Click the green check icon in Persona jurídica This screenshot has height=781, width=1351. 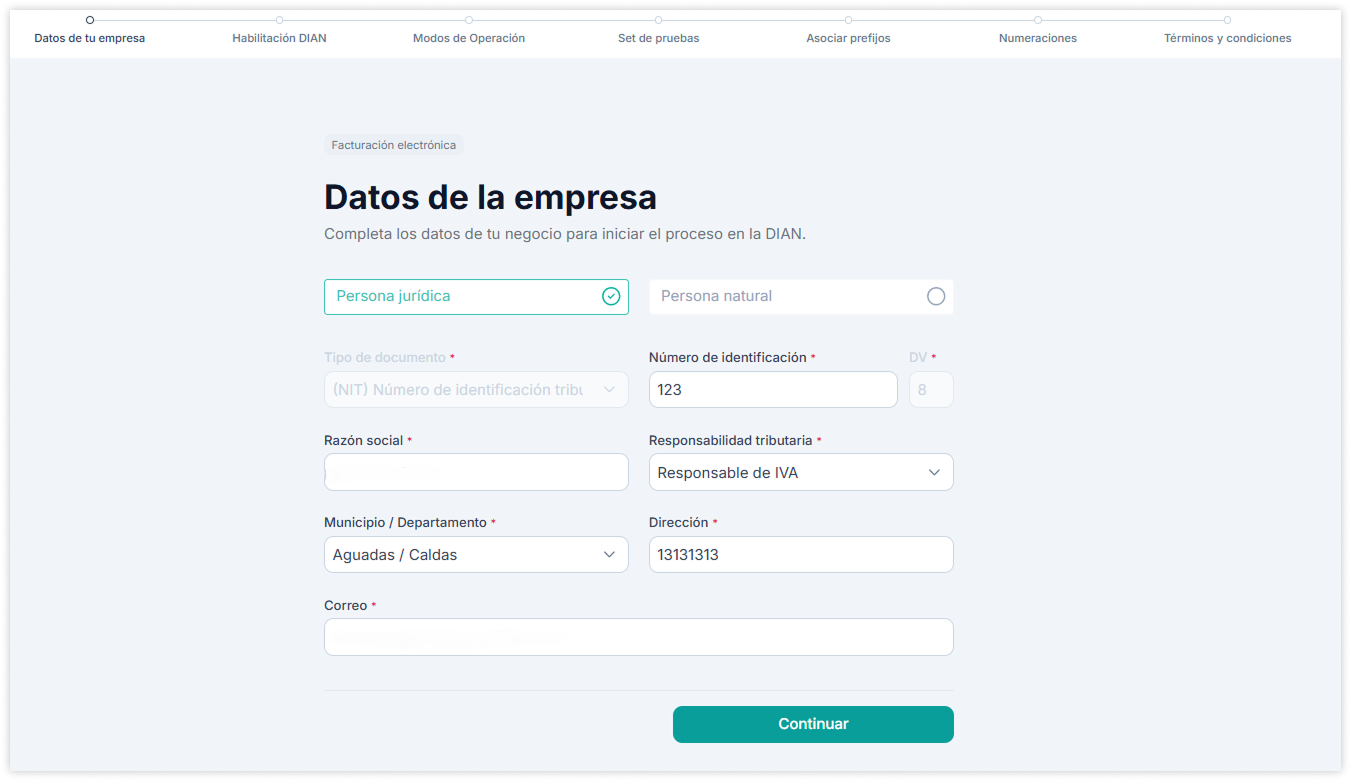tap(611, 297)
